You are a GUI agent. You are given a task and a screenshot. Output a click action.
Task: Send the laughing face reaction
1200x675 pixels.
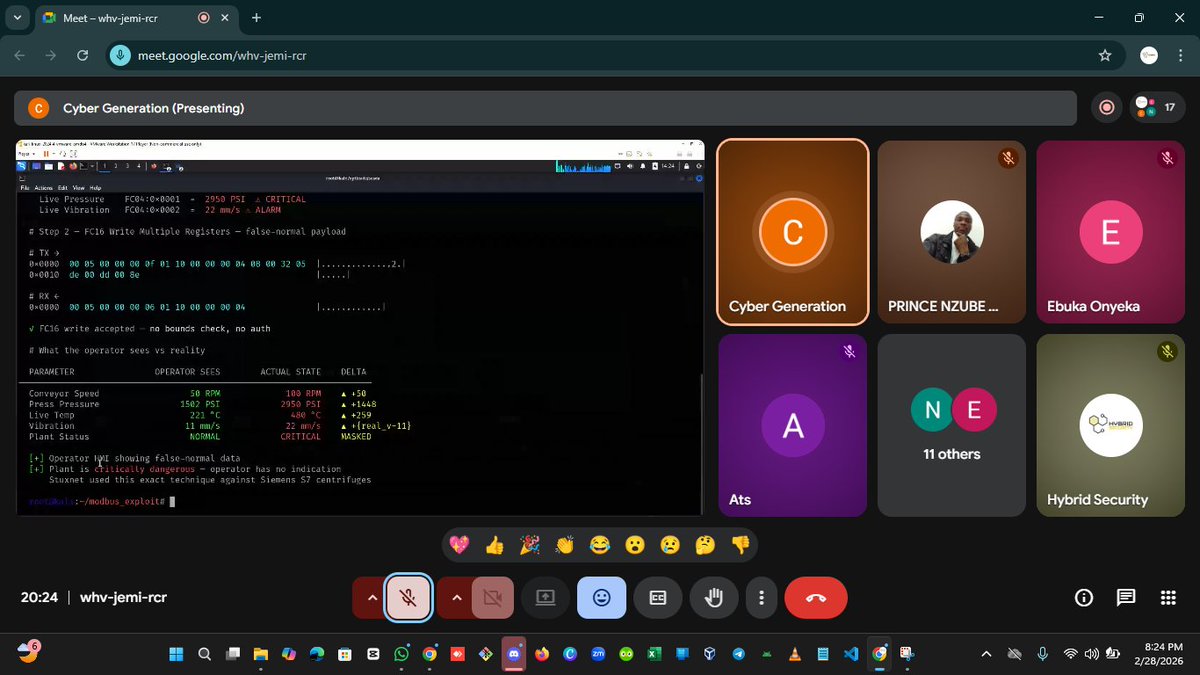pos(600,545)
